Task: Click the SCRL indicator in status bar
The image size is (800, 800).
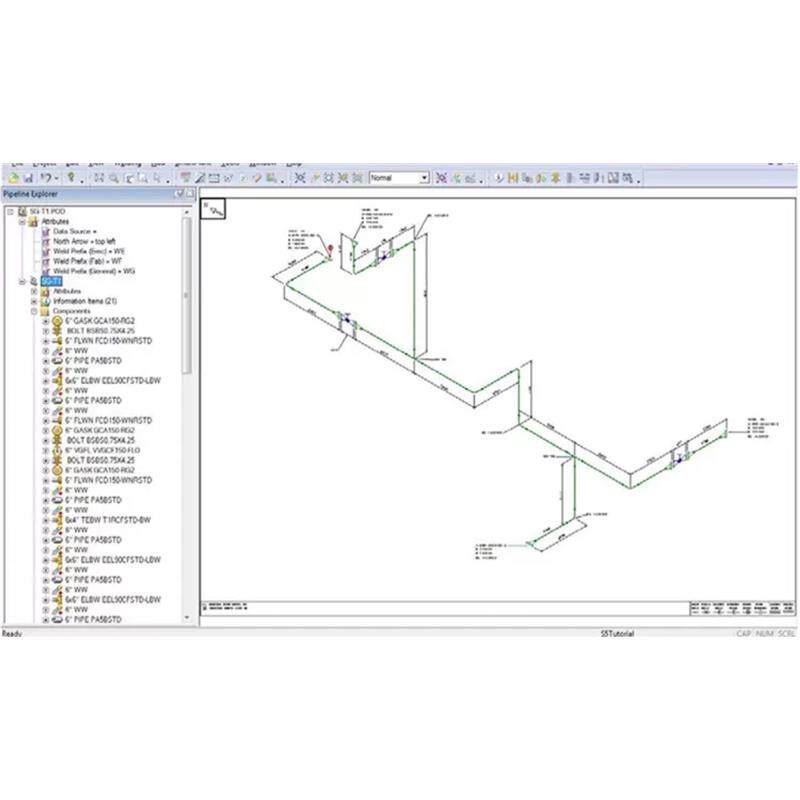Action: click(786, 634)
